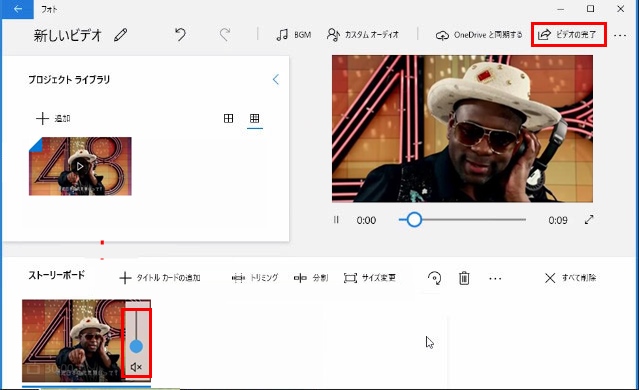
Task: Click the 0:09 duration label
Action: [557, 220]
